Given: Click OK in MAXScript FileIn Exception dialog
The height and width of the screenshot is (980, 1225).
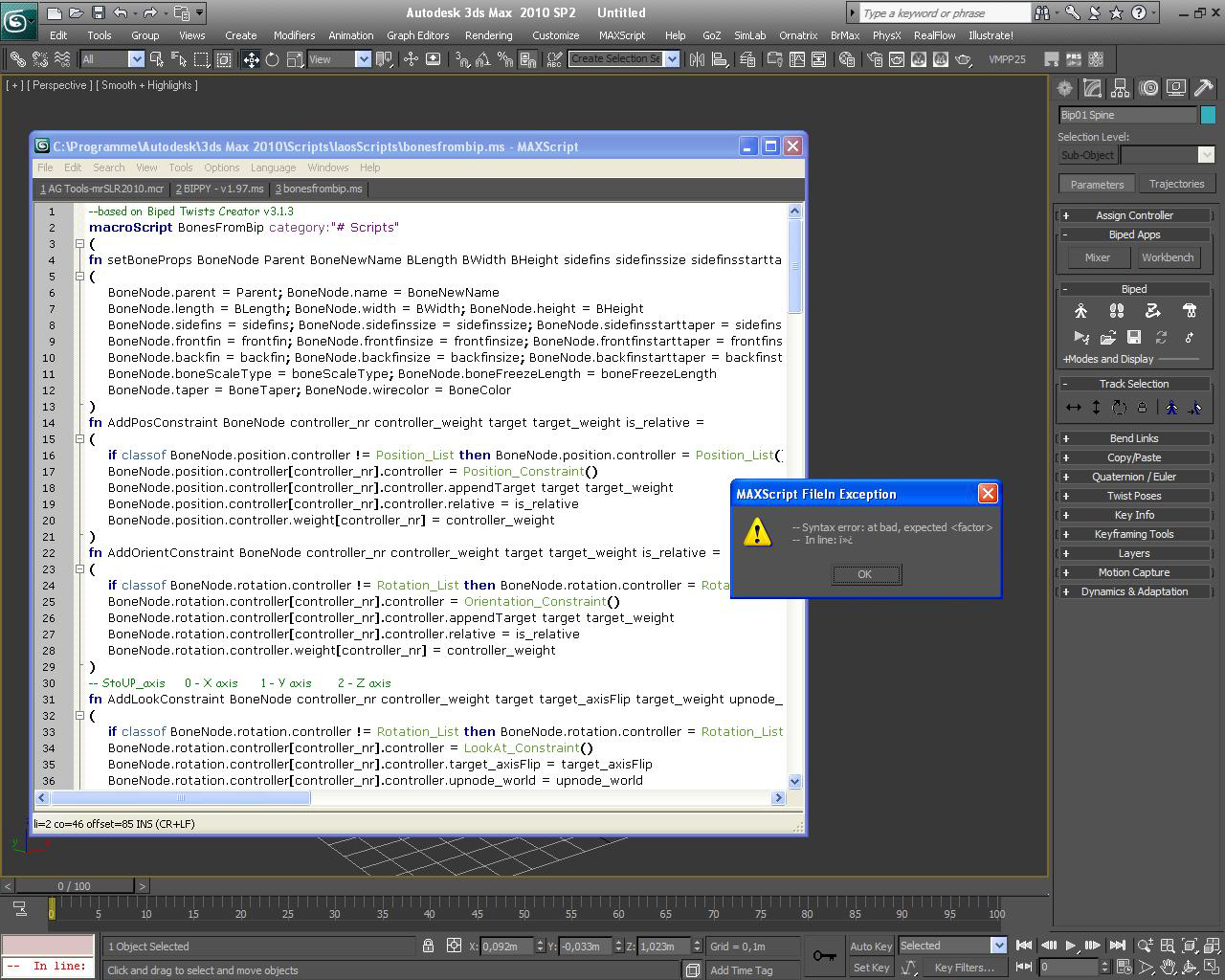Looking at the screenshot, I should point(865,574).
